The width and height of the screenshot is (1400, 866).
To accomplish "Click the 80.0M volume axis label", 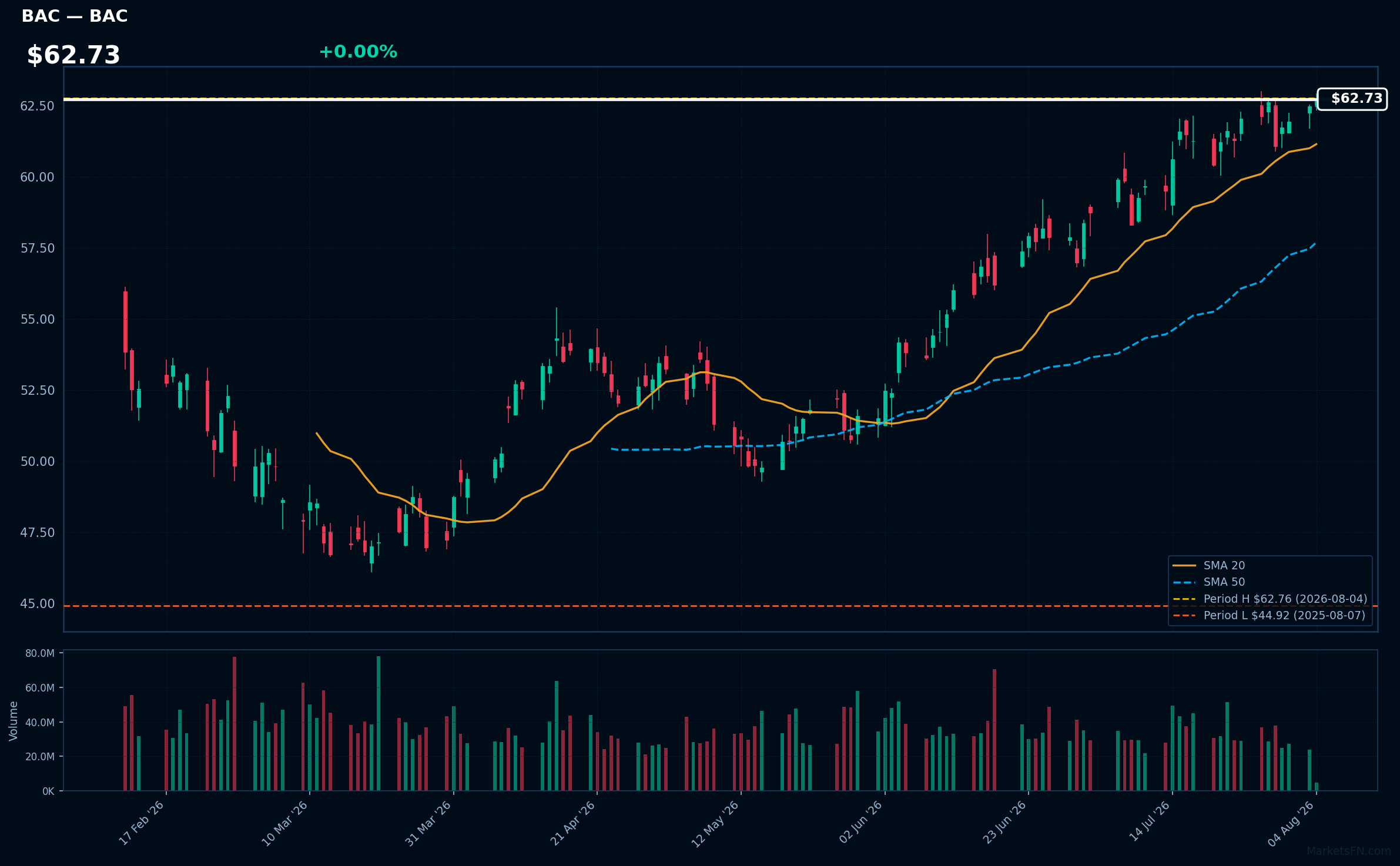I will (40, 653).
